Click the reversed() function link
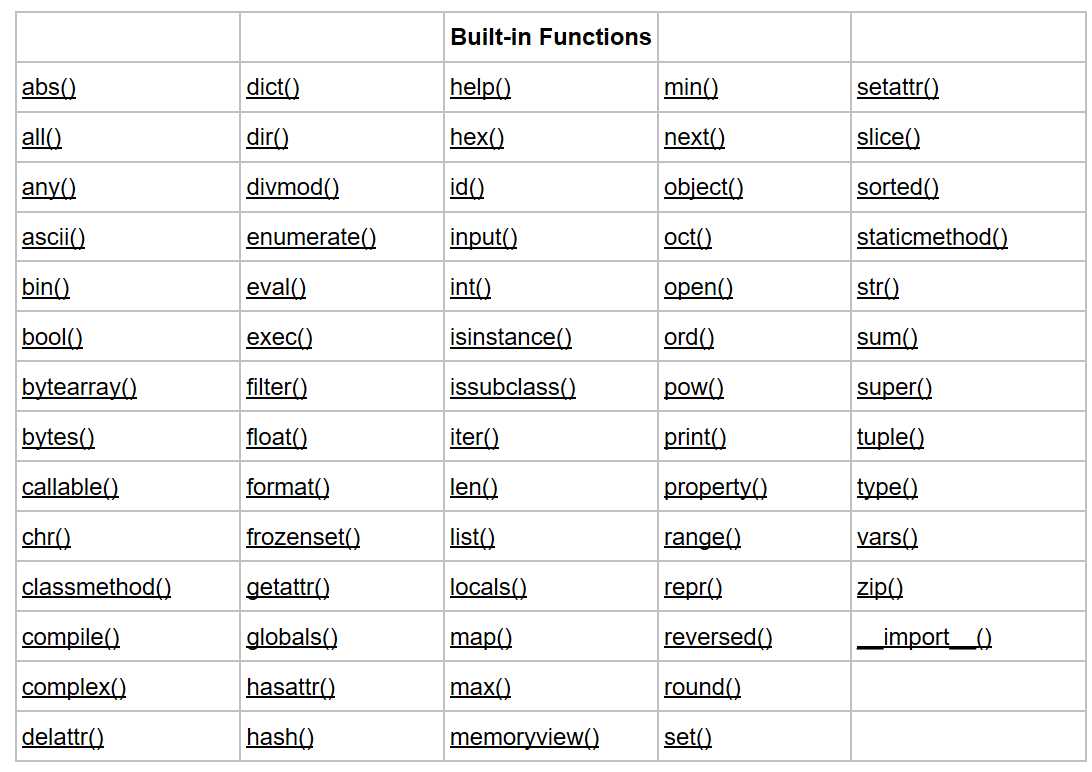The height and width of the screenshot is (772, 1092). click(718, 638)
